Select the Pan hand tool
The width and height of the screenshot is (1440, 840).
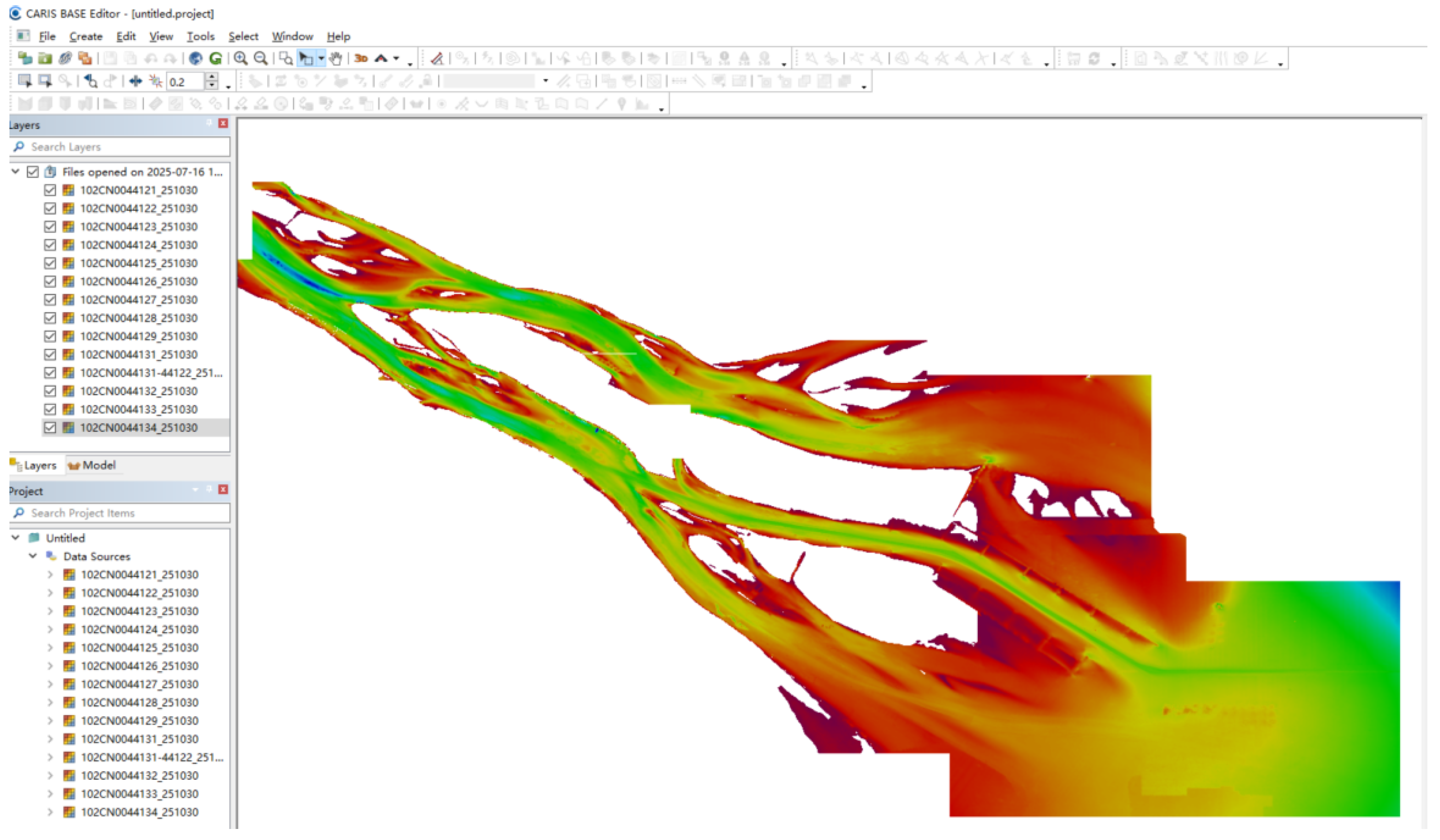click(x=336, y=58)
